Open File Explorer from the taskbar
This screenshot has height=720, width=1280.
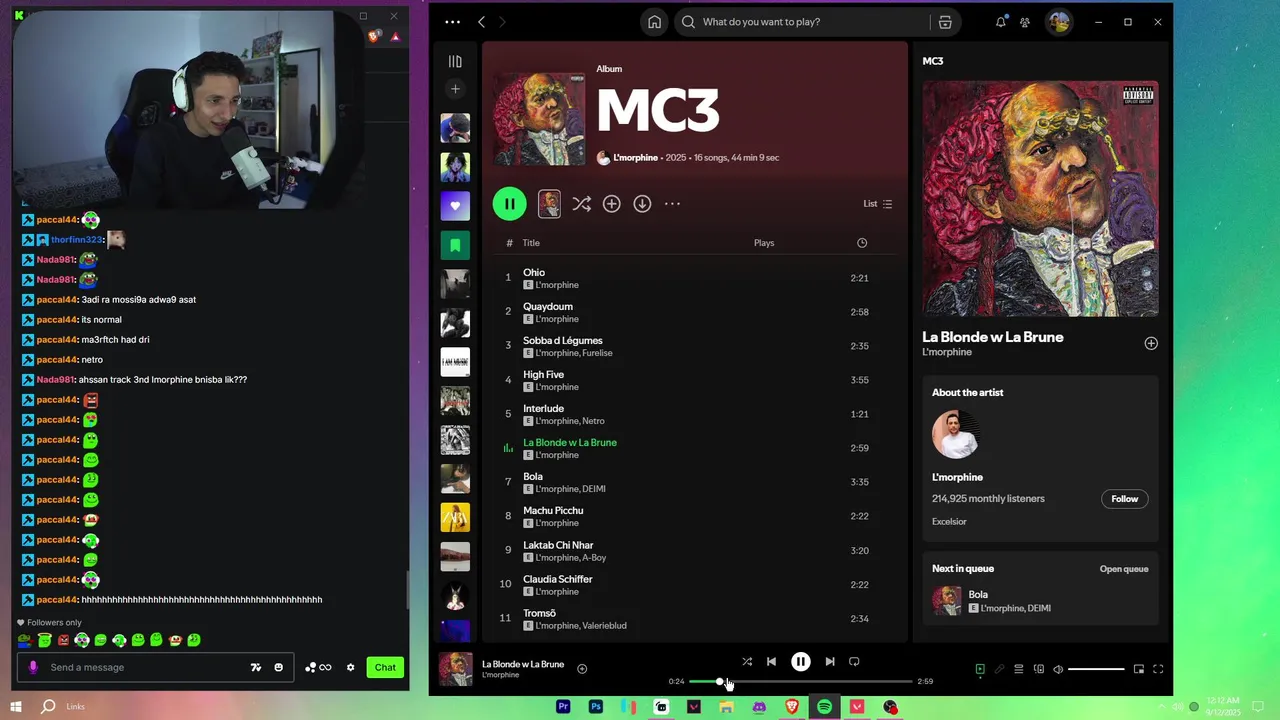[x=726, y=707]
